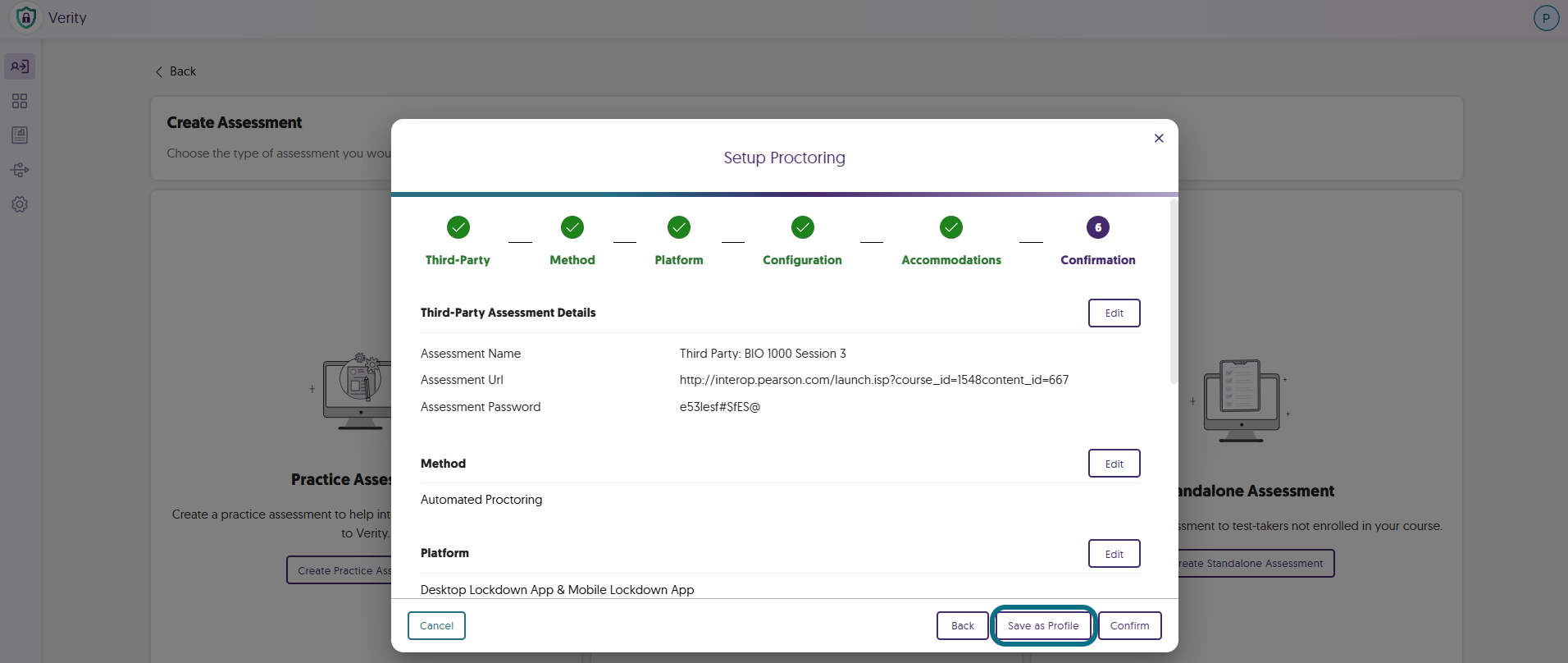Click the Assessment Name label
This screenshot has height=663, width=1568.
pos(471,354)
